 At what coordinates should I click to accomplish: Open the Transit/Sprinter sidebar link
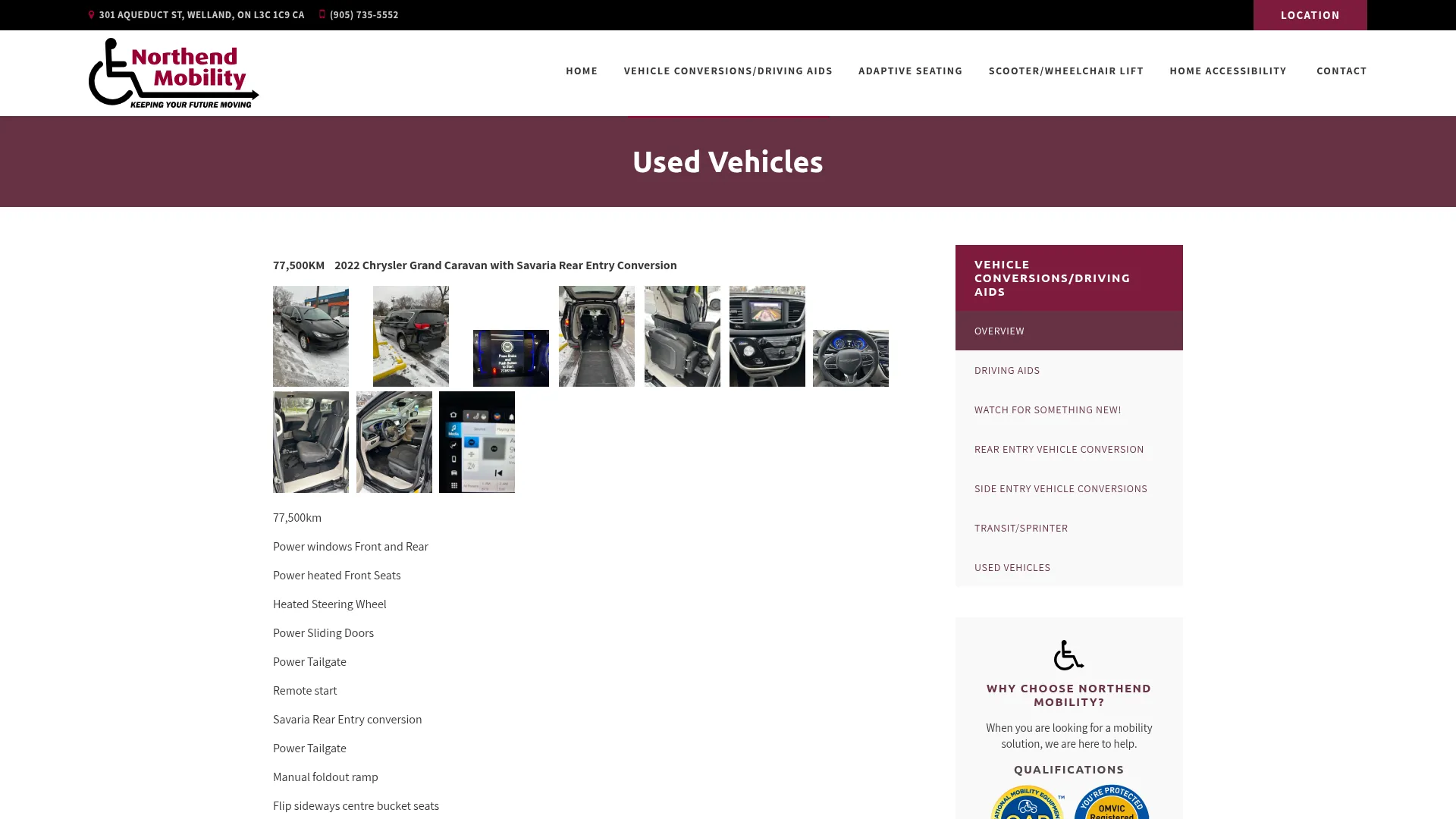click(1069, 528)
